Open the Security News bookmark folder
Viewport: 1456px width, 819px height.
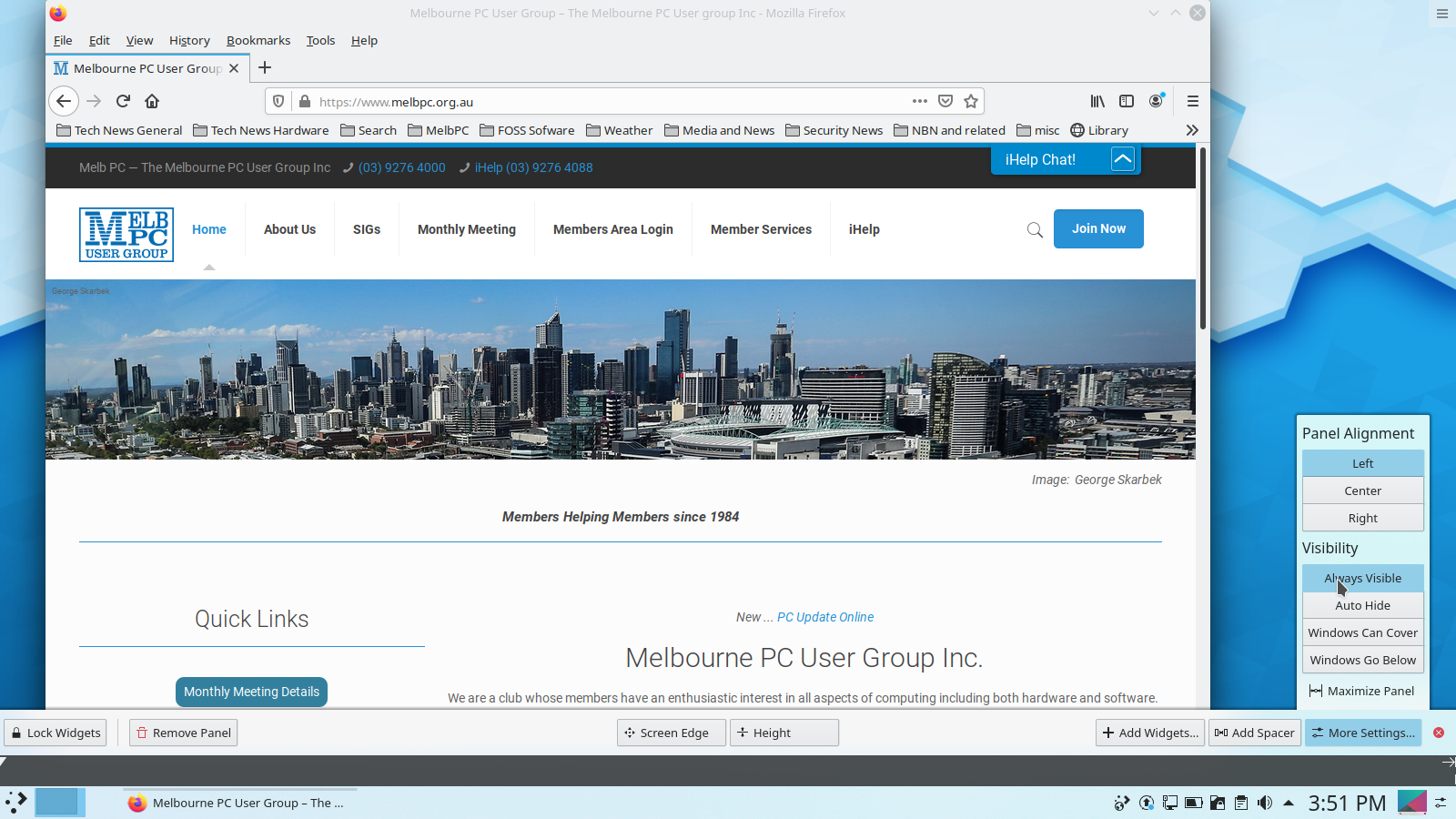tap(834, 130)
